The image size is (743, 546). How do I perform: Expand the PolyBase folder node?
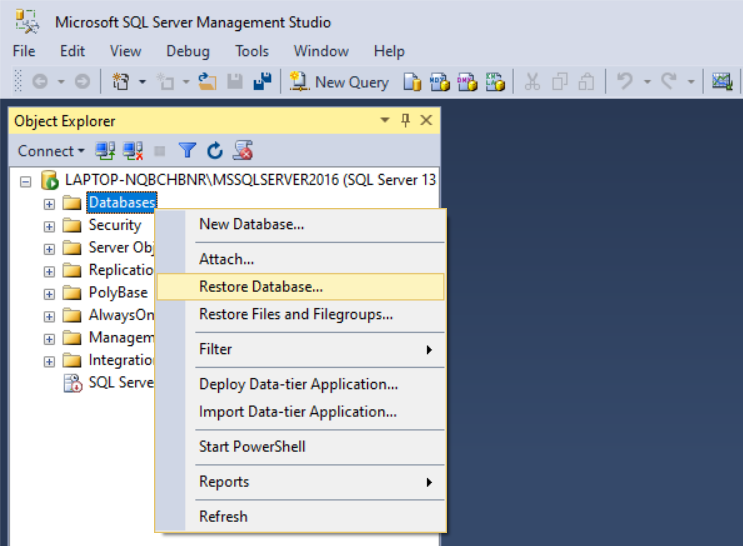pyautogui.click(x=49, y=294)
